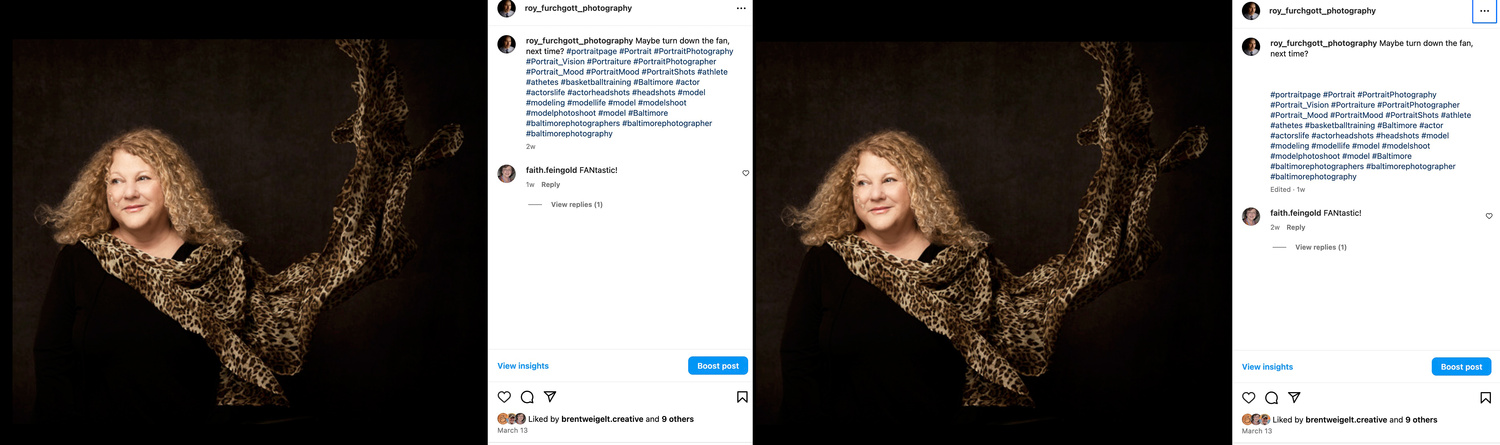Click Boost post button on left-hand post
The width and height of the screenshot is (1500, 445).
[718, 366]
